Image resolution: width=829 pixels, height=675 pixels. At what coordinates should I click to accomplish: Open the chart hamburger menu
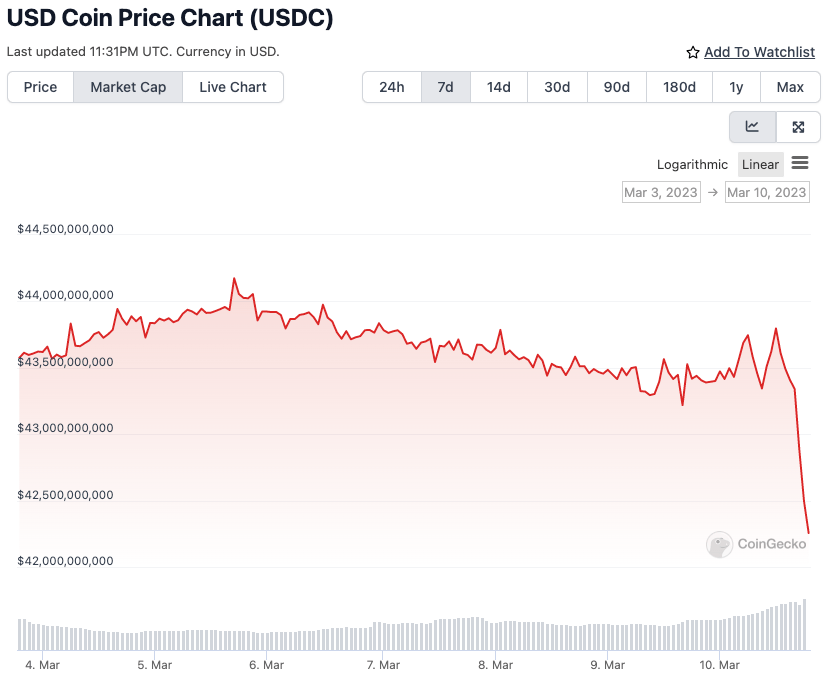coord(800,163)
